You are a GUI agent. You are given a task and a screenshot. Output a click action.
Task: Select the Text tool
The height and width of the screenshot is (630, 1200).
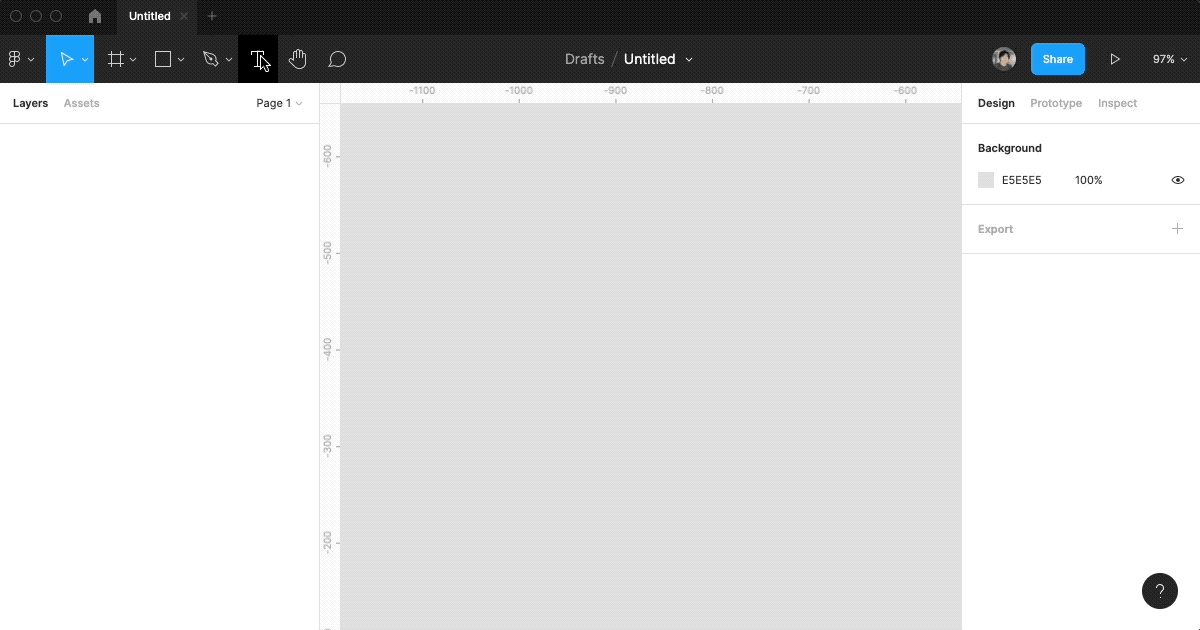click(257, 59)
